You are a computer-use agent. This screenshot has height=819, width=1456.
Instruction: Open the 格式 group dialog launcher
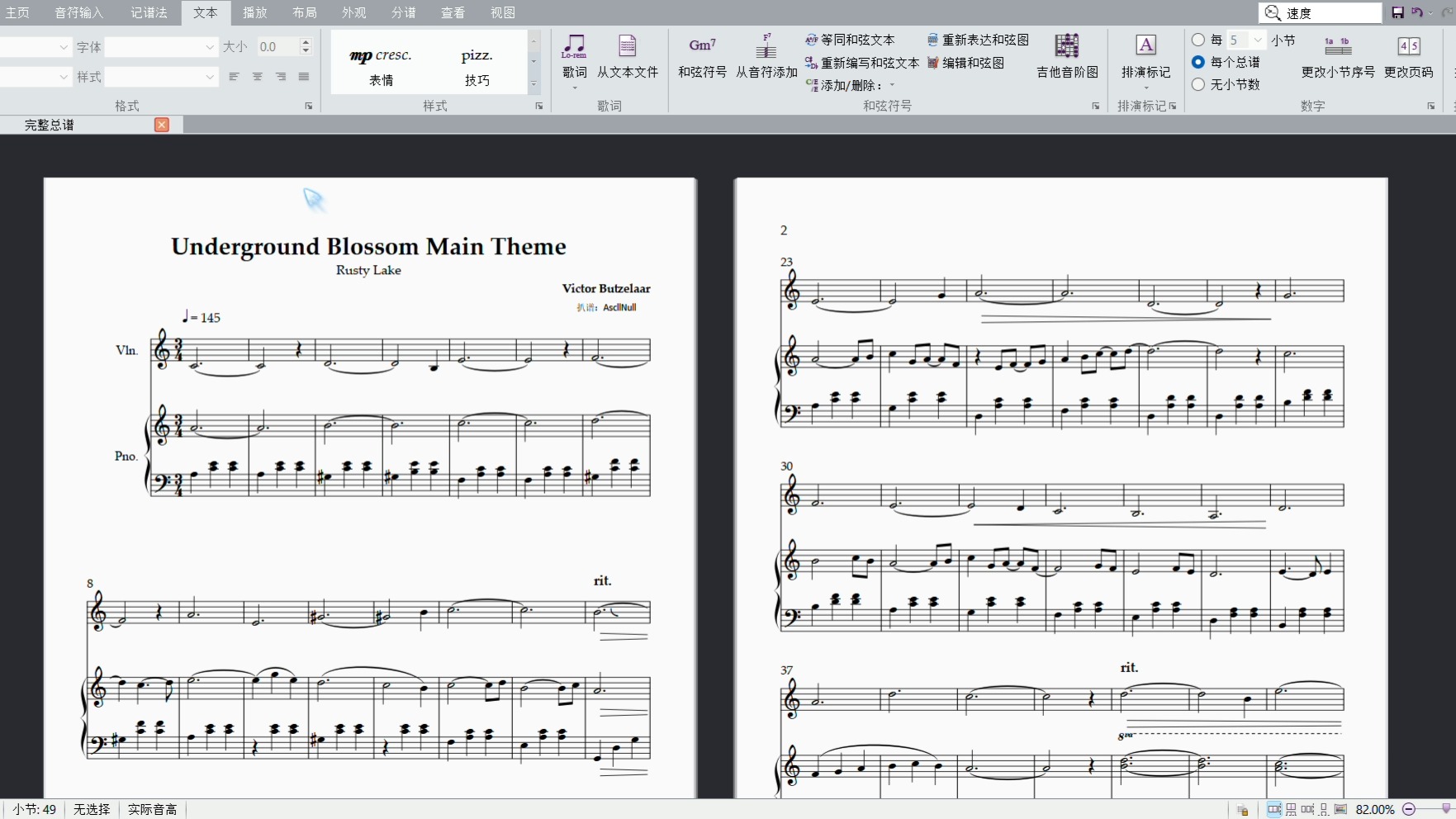309,107
